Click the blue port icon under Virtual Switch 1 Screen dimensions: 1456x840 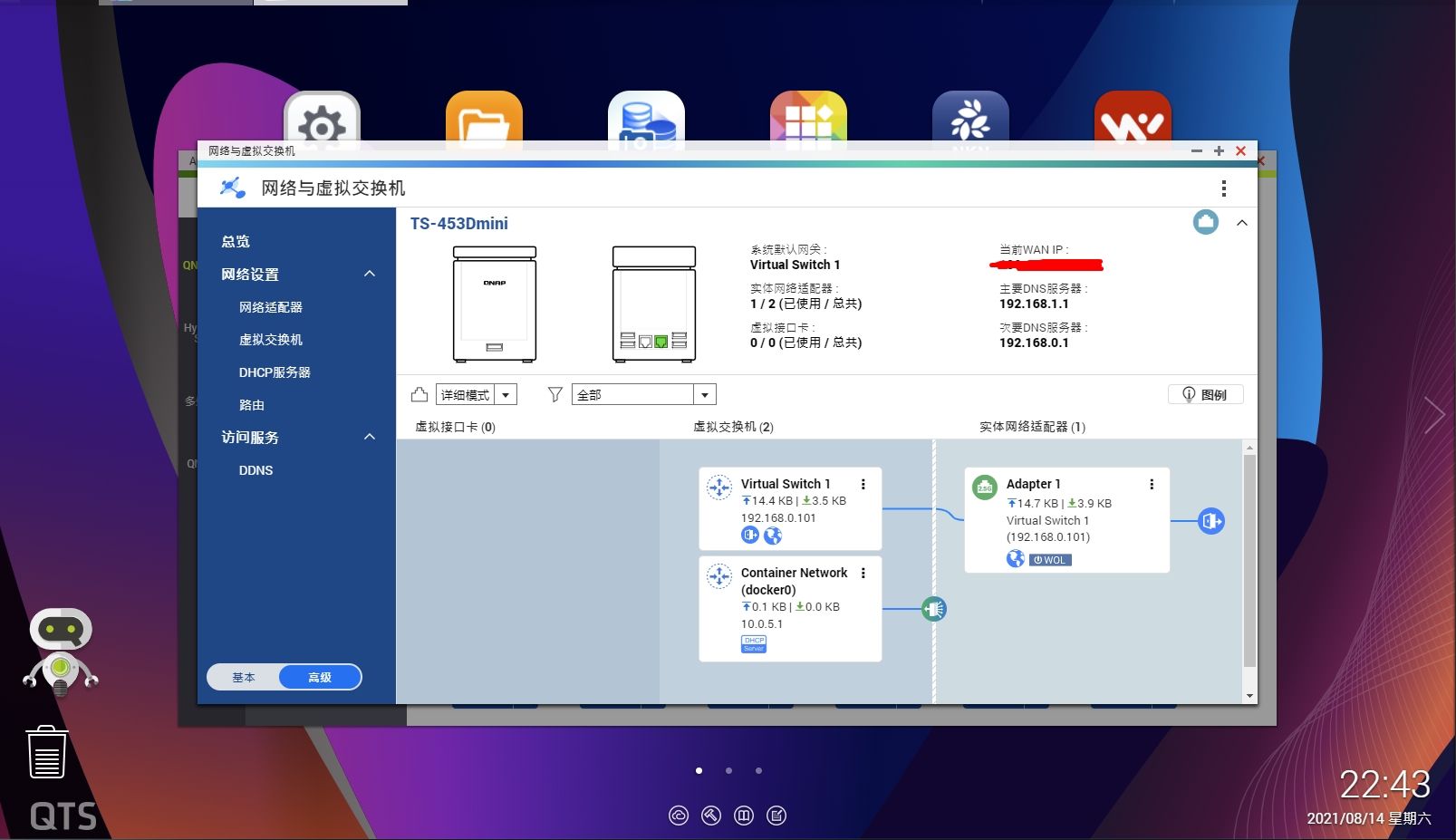[x=750, y=536]
